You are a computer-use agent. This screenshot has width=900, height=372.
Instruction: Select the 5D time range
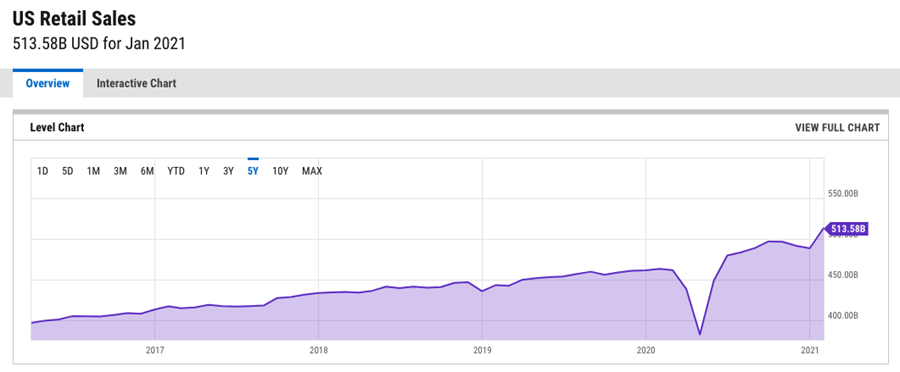click(x=68, y=171)
